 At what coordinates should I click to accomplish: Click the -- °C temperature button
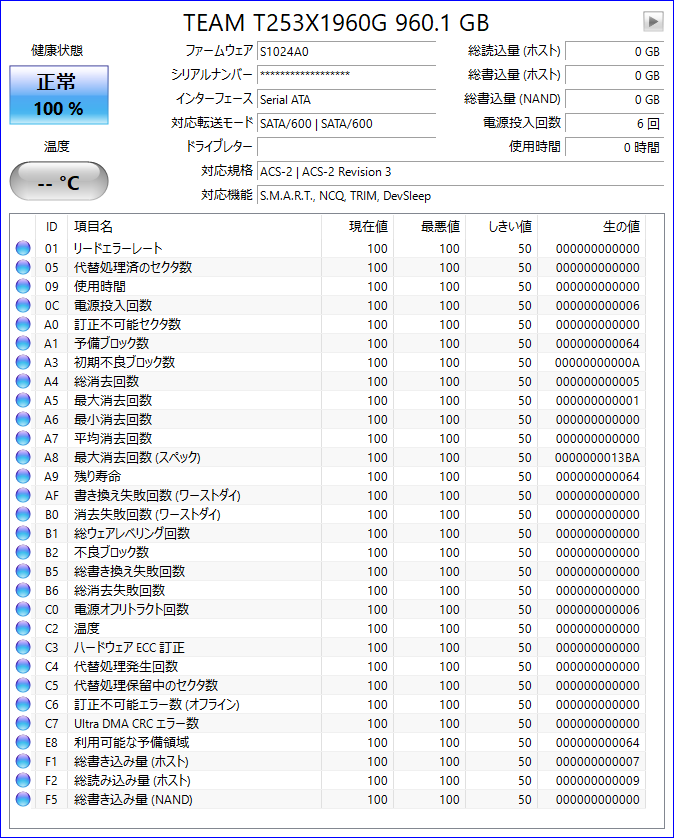(x=59, y=181)
